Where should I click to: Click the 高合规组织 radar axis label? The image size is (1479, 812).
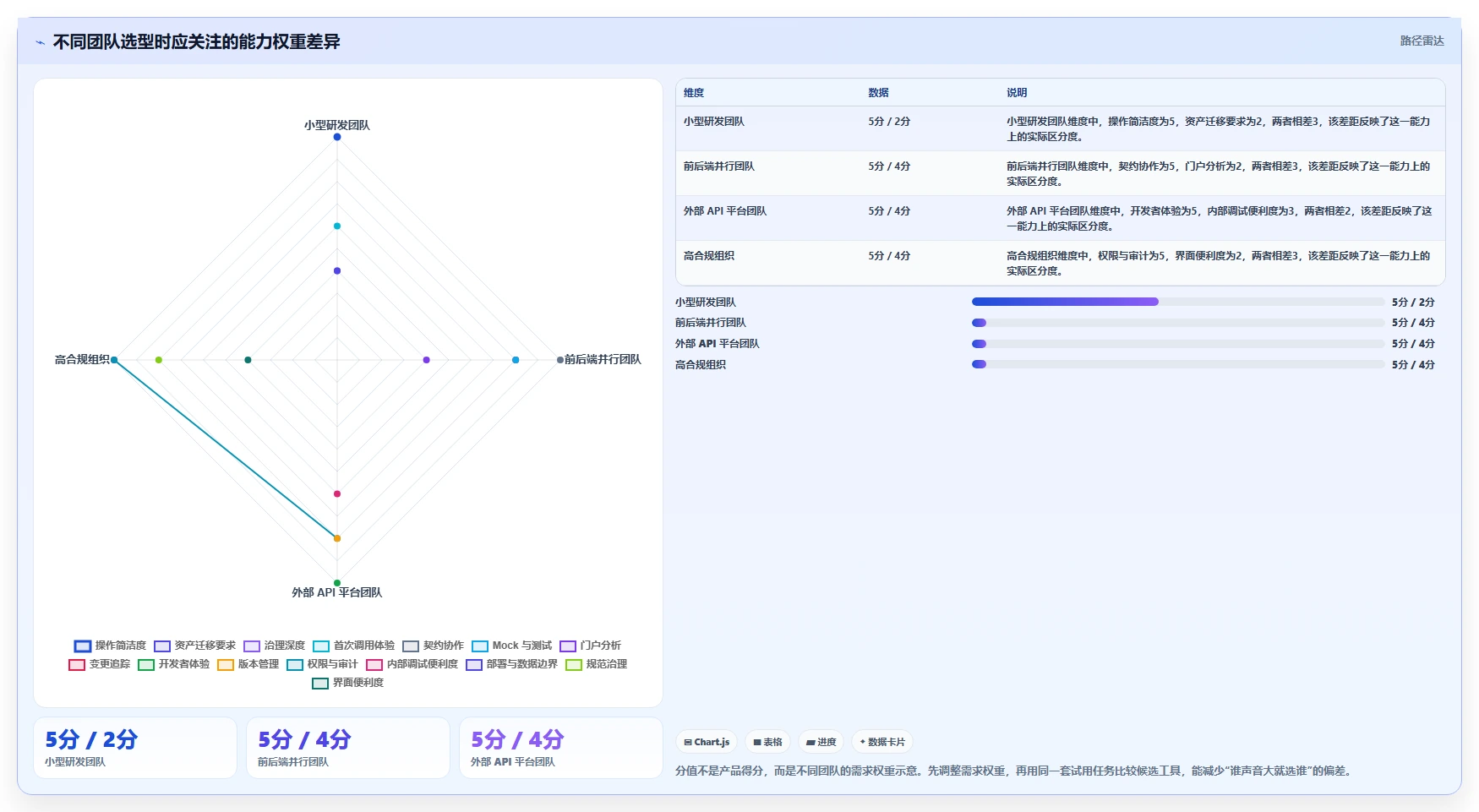(x=82, y=359)
